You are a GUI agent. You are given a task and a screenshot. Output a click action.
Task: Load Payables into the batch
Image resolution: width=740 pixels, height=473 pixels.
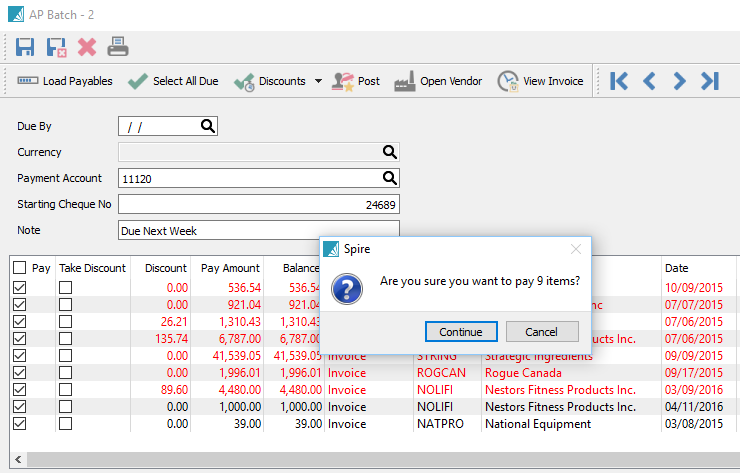point(65,81)
